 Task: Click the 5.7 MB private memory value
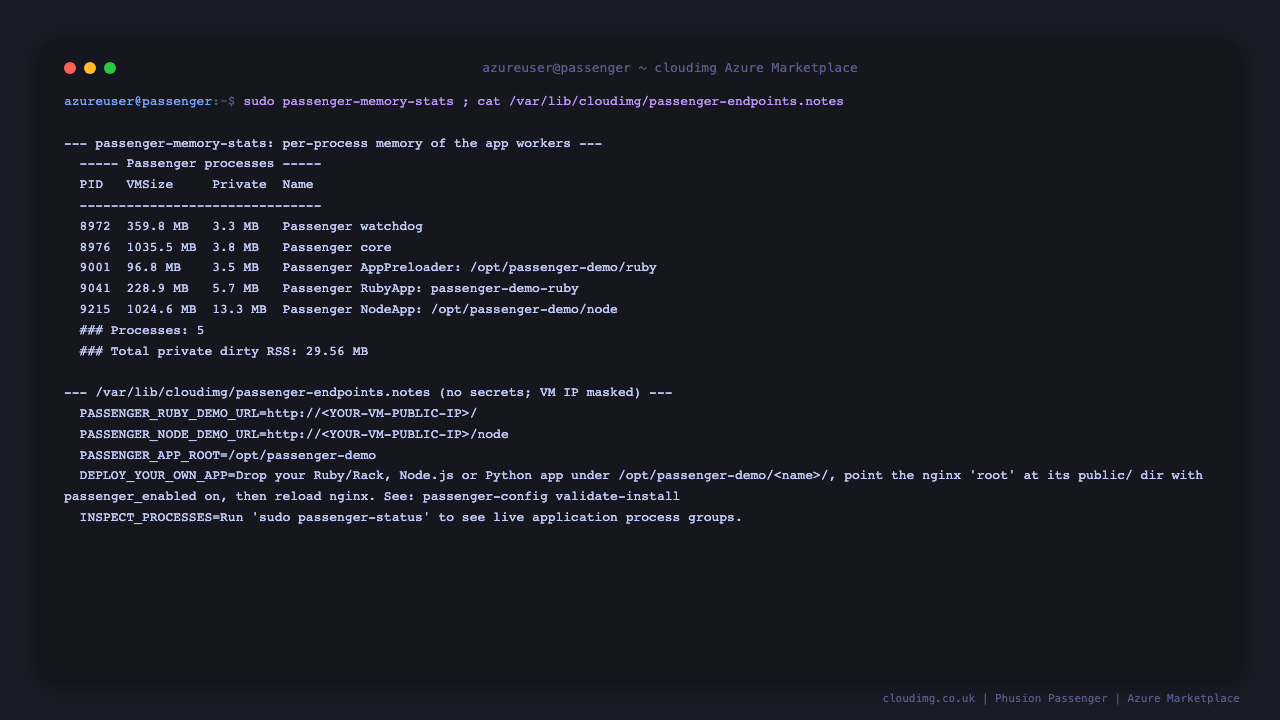coord(235,288)
